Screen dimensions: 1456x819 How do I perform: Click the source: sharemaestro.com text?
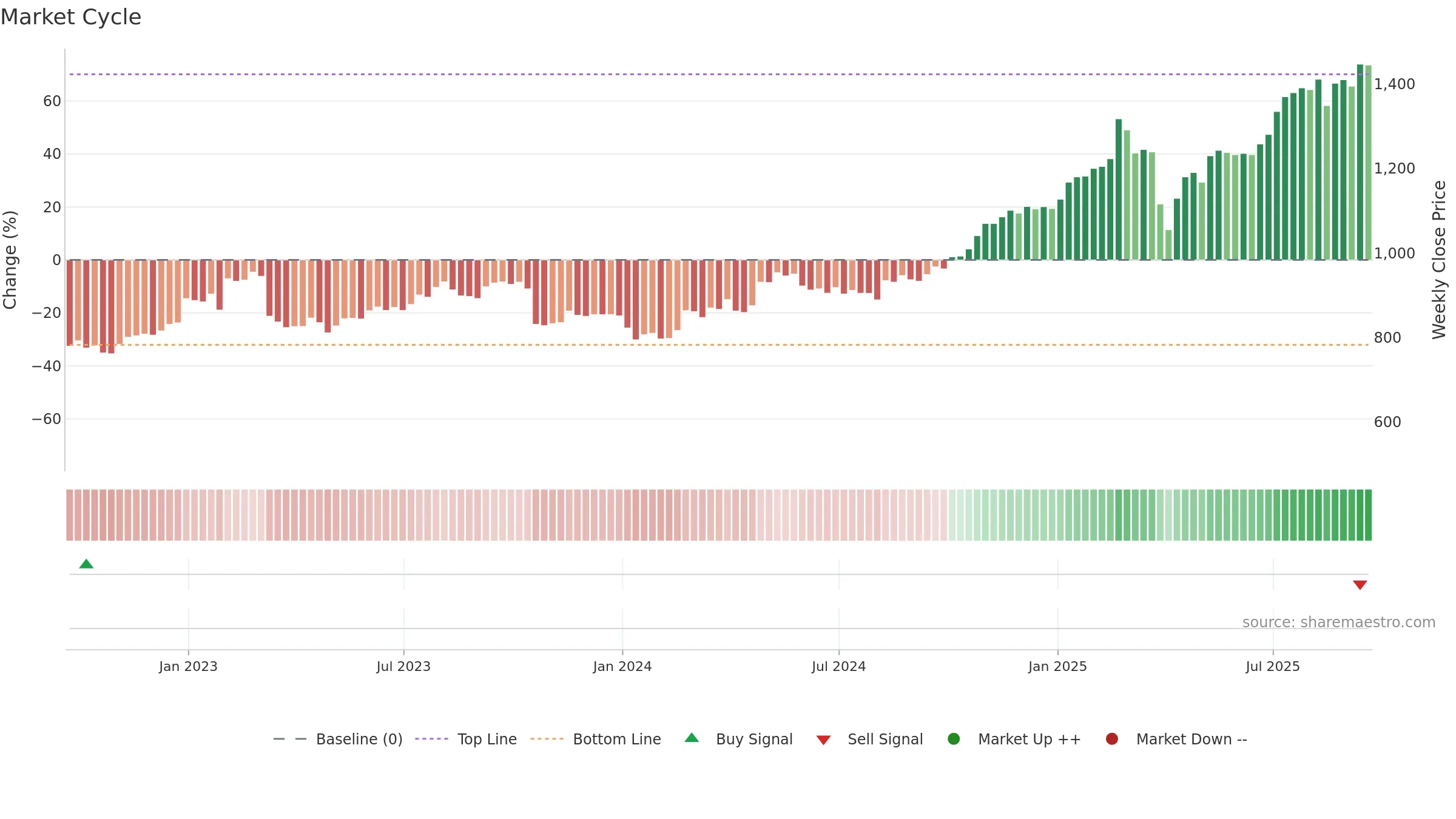click(x=1339, y=622)
